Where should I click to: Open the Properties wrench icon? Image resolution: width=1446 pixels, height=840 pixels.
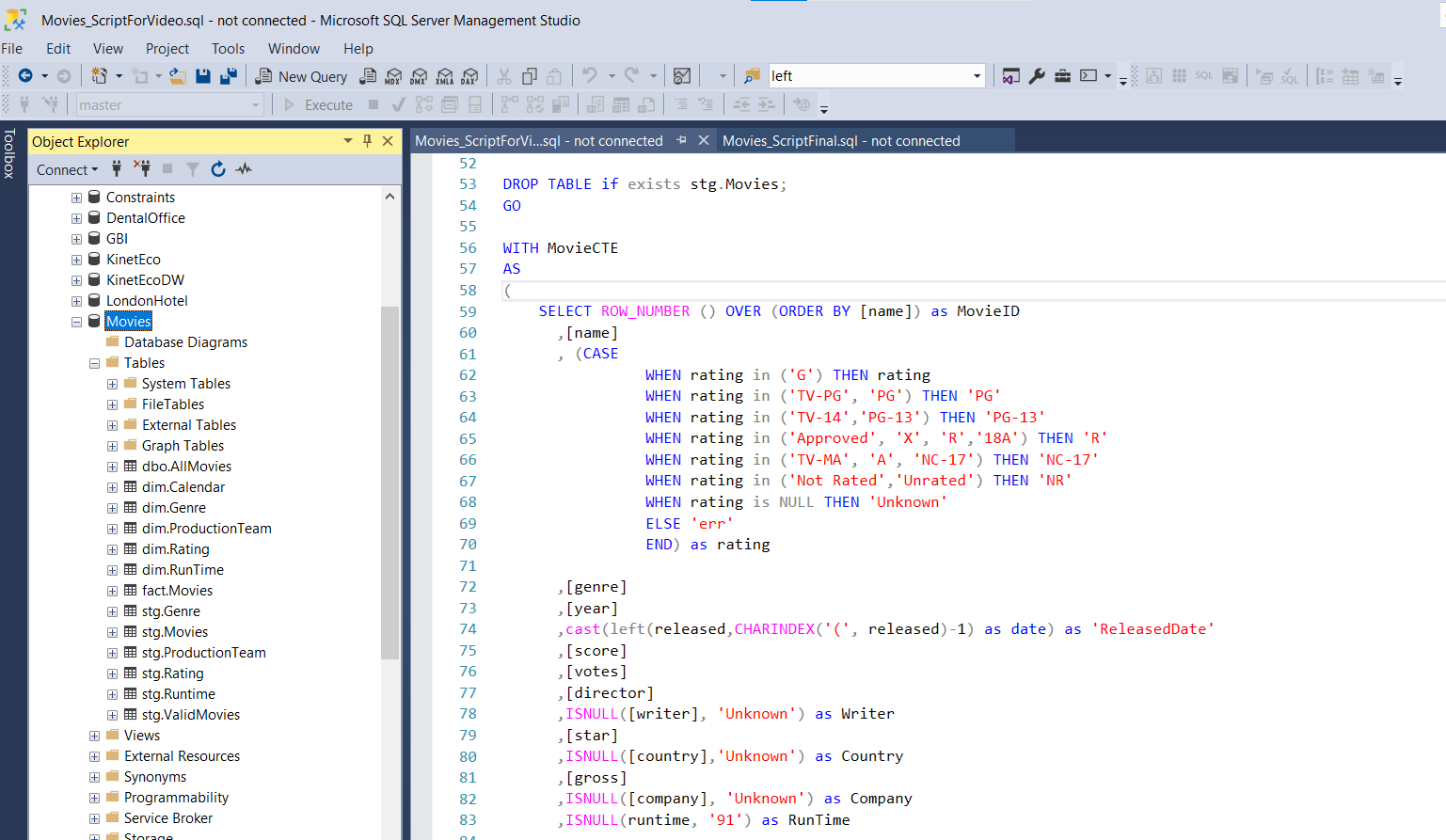pyautogui.click(x=1037, y=76)
